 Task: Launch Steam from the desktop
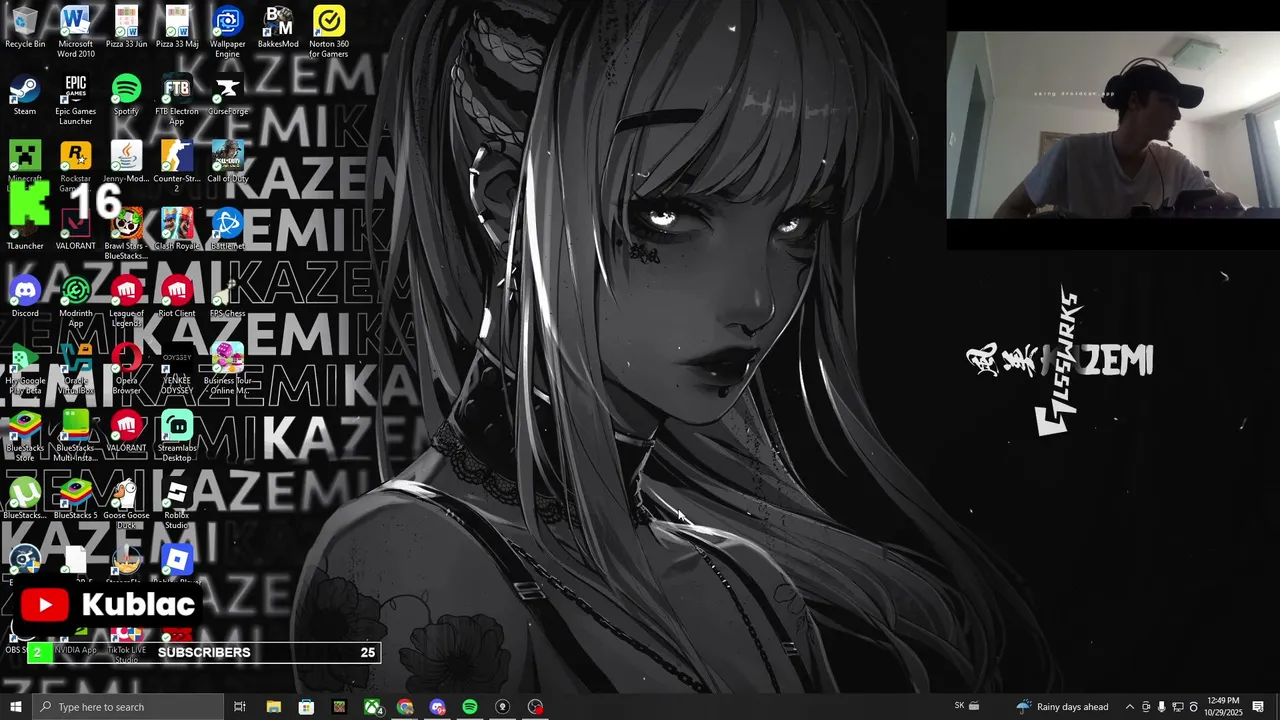(x=25, y=95)
